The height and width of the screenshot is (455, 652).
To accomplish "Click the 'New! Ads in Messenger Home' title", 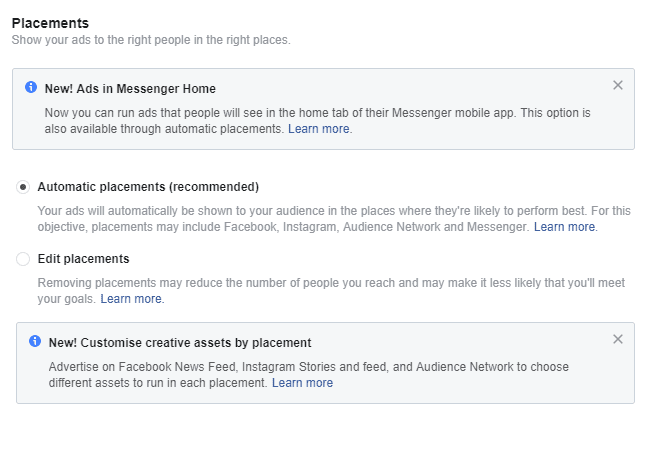I will [130, 89].
